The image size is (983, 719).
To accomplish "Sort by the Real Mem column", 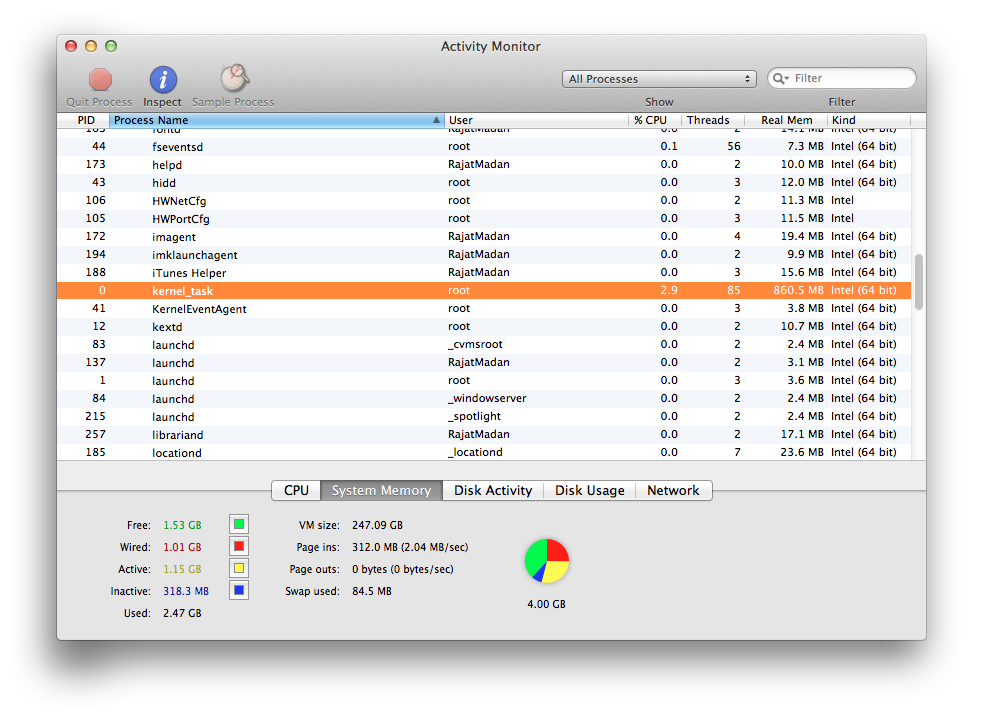I will pyautogui.click(x=786, y=120).
